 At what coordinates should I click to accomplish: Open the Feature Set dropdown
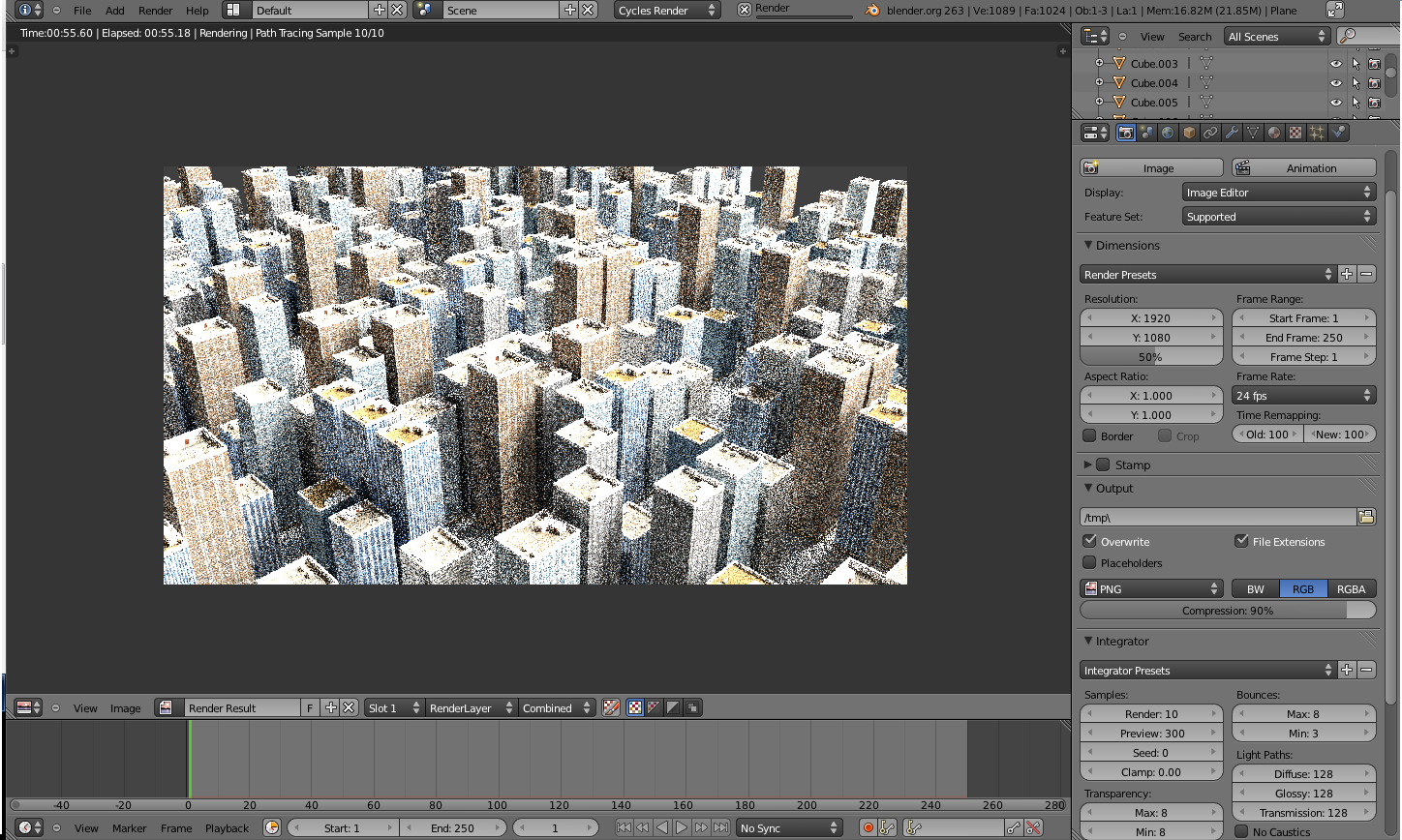click(x=1279, y=217)
